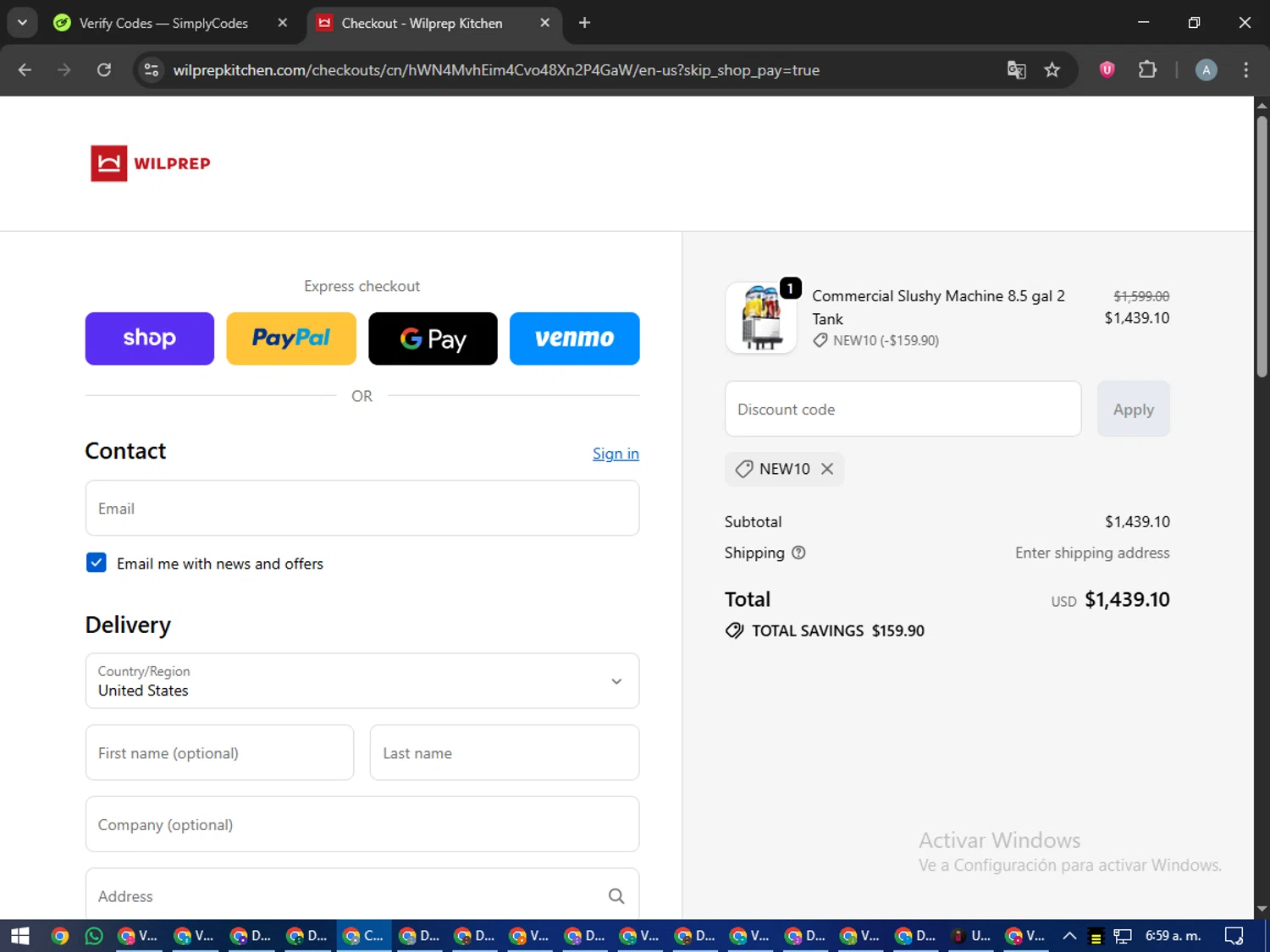Click the NEW10 tag icon under product
Screen dimensions: 1270x952
pos(820,340)
